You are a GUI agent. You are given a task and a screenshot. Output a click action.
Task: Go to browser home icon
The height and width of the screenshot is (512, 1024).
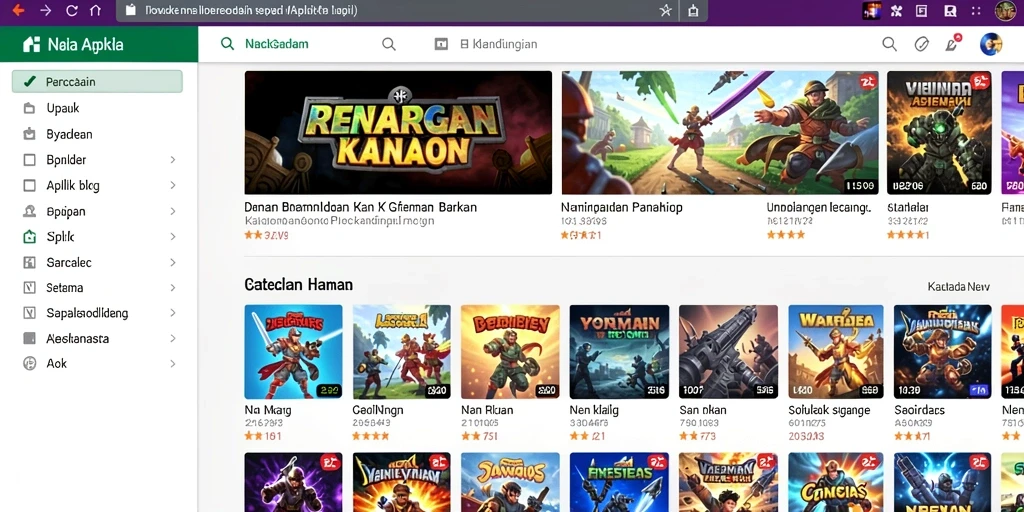coord(95,10)
